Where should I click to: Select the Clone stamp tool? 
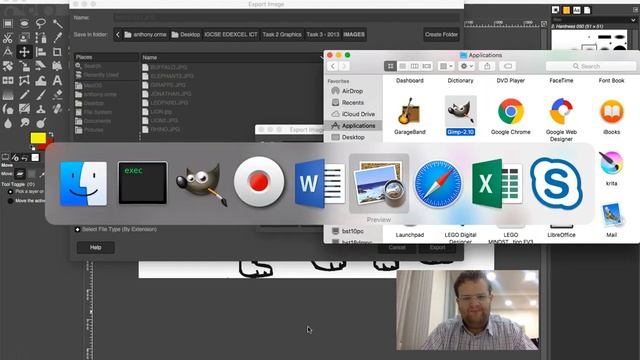[x=40, y=109]
